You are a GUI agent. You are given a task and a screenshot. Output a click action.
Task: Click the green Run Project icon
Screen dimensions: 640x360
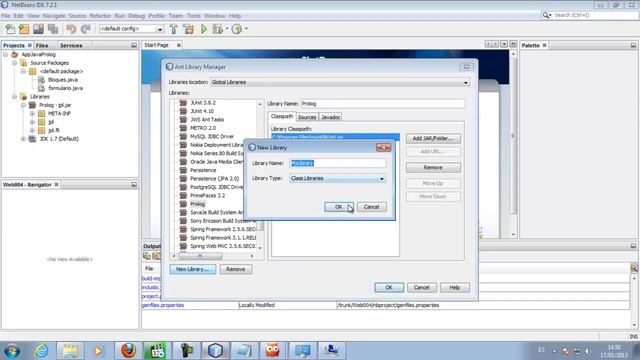tap(204, 29)
